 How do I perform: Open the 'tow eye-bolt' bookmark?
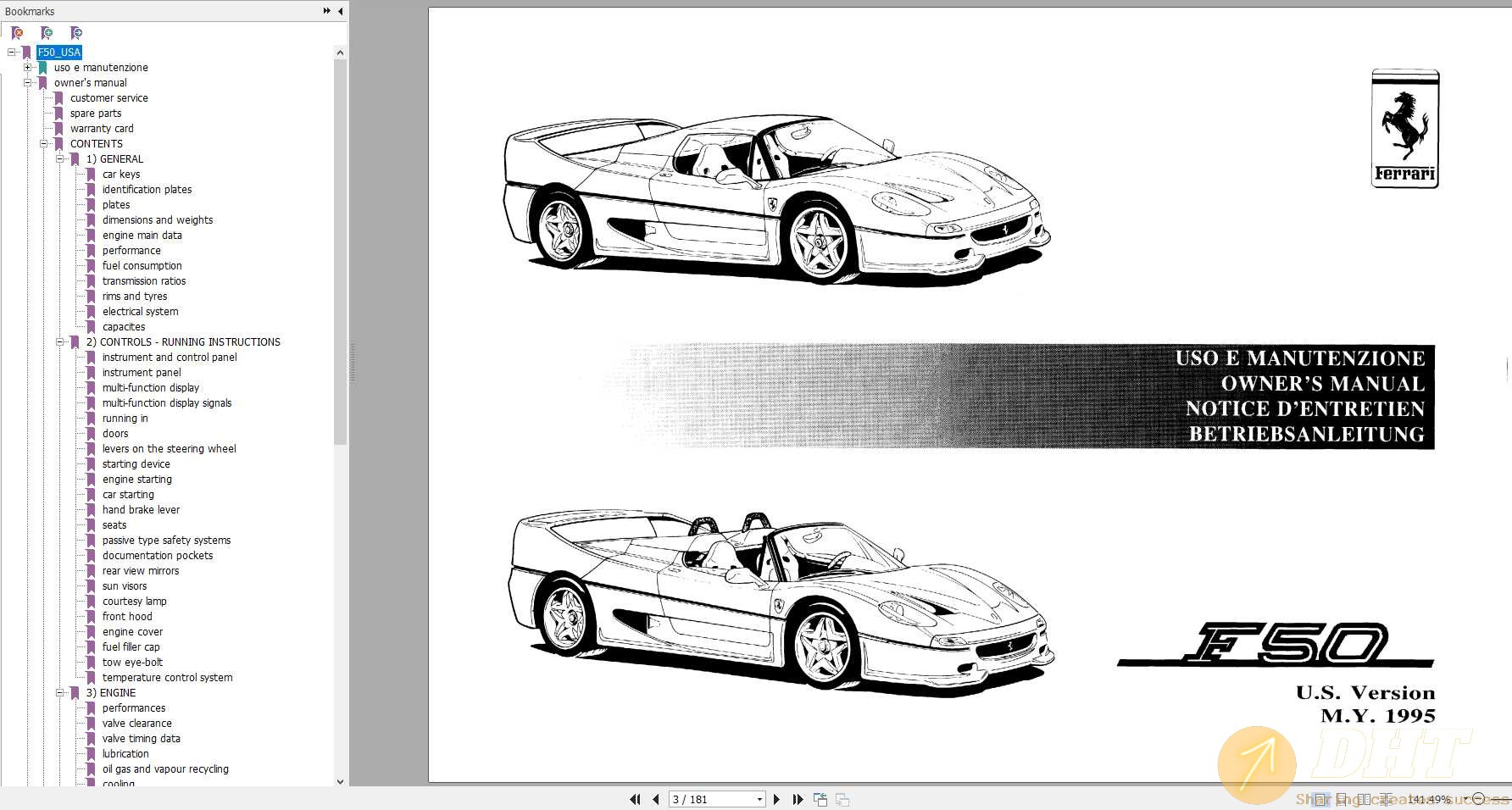(x=132, y=663)
